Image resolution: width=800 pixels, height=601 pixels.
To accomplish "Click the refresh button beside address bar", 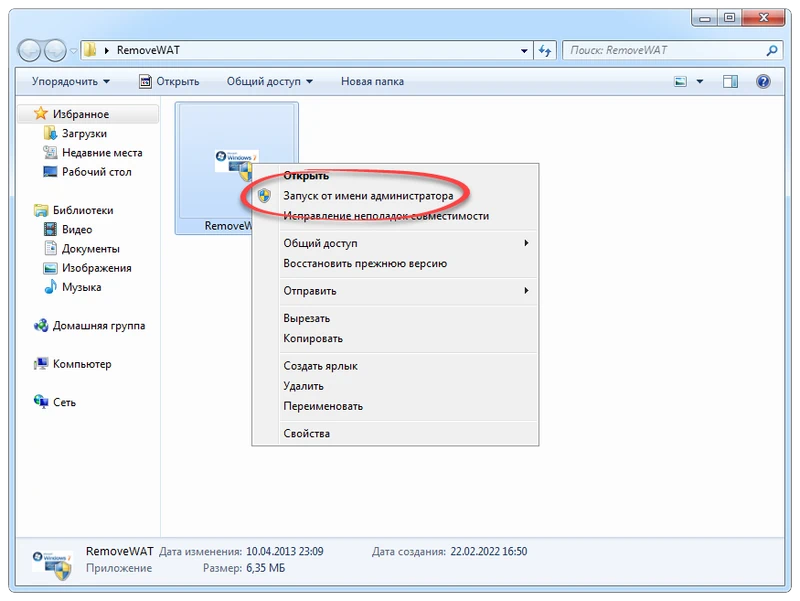I will click(x=545, y=51).
